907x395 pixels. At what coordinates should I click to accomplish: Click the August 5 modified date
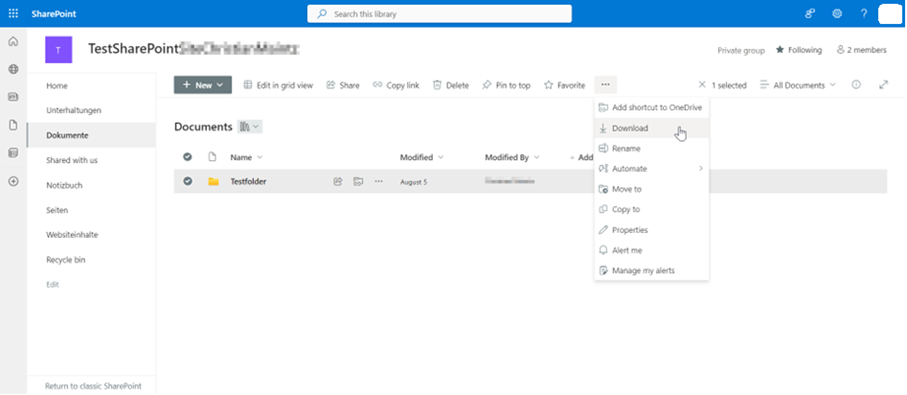click(x=414, y=182)
